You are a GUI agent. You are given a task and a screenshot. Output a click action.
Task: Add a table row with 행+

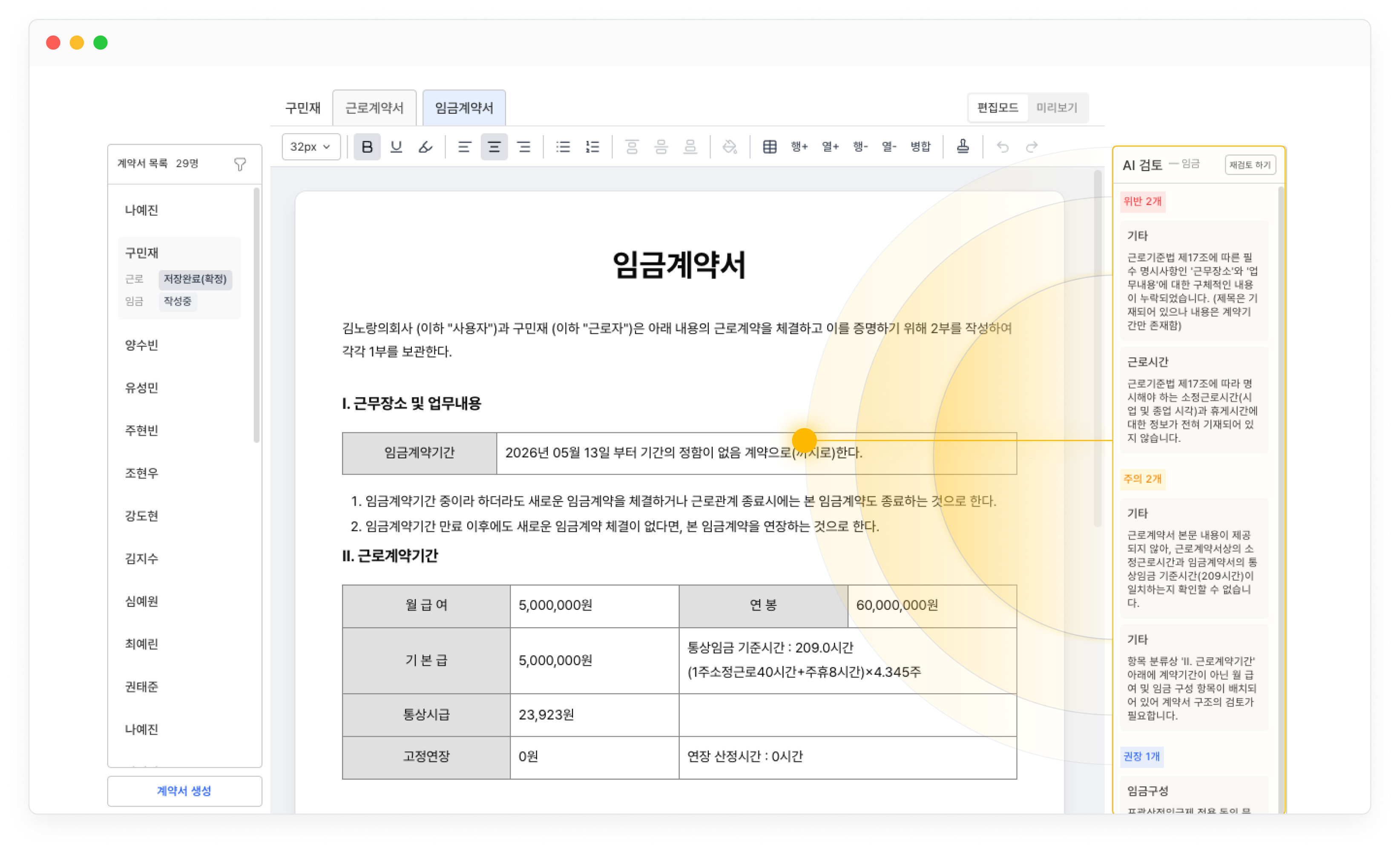799,147
